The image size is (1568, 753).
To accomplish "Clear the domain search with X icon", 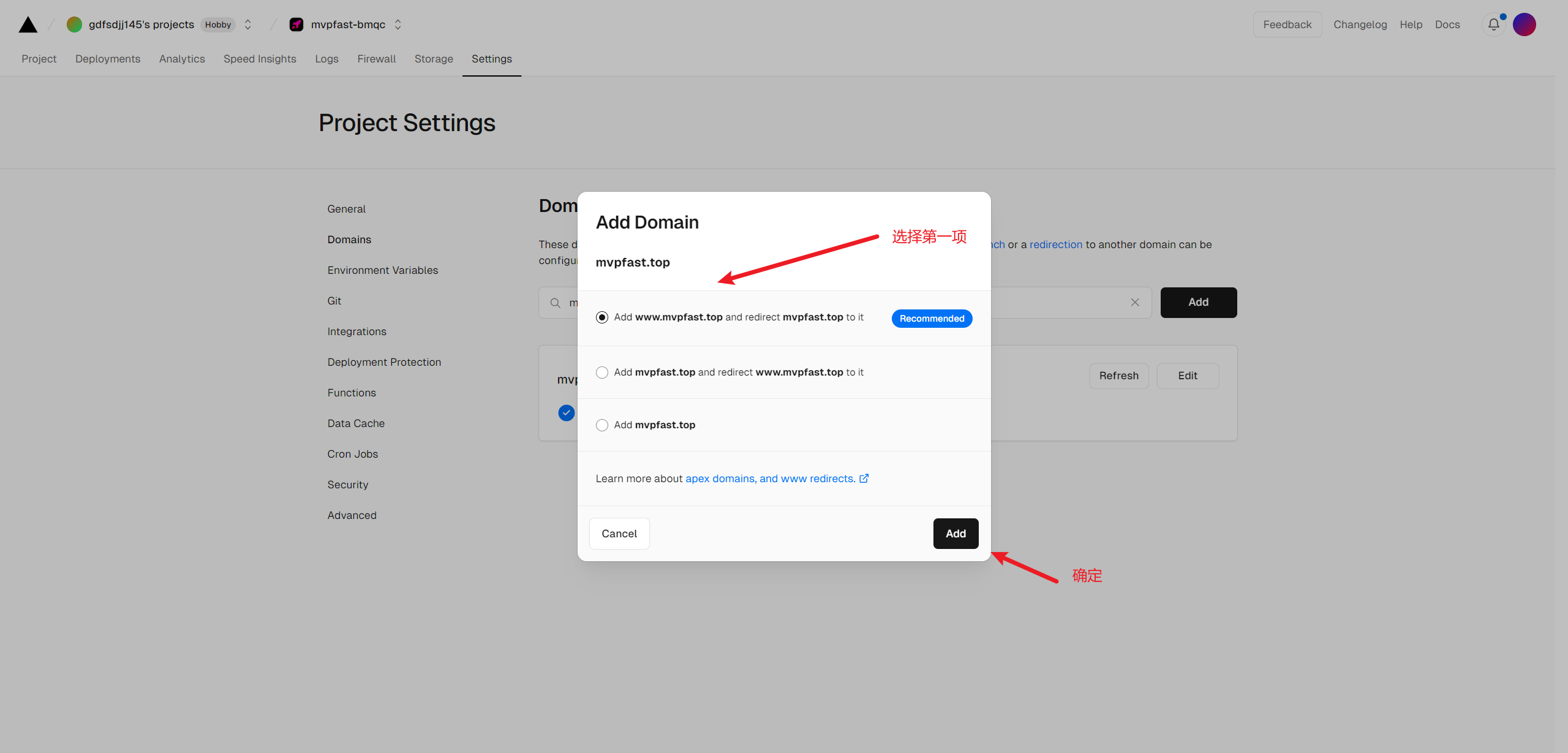I will (1135, 302).
